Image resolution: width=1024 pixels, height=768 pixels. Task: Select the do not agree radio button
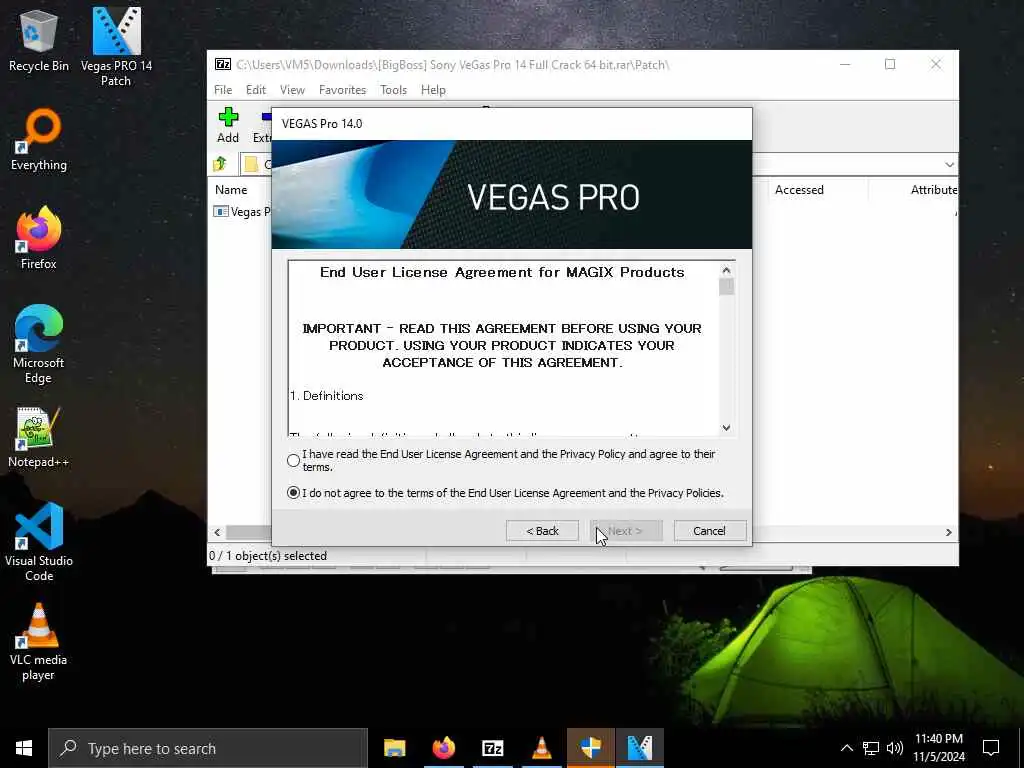293,493
